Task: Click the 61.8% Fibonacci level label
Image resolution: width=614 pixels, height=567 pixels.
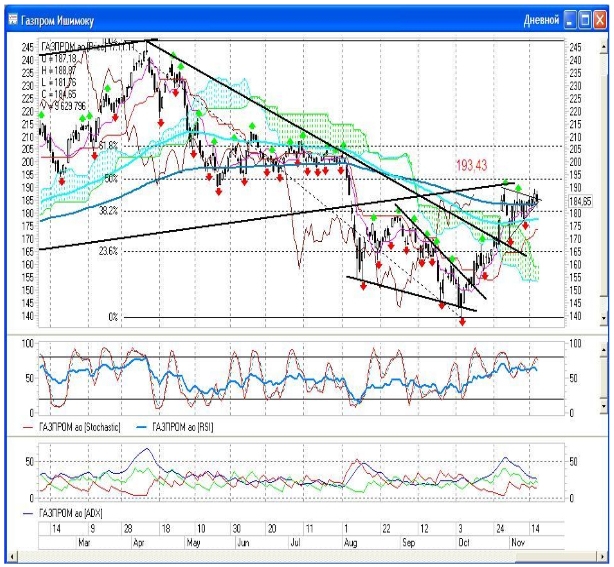Action: [108, 146]
